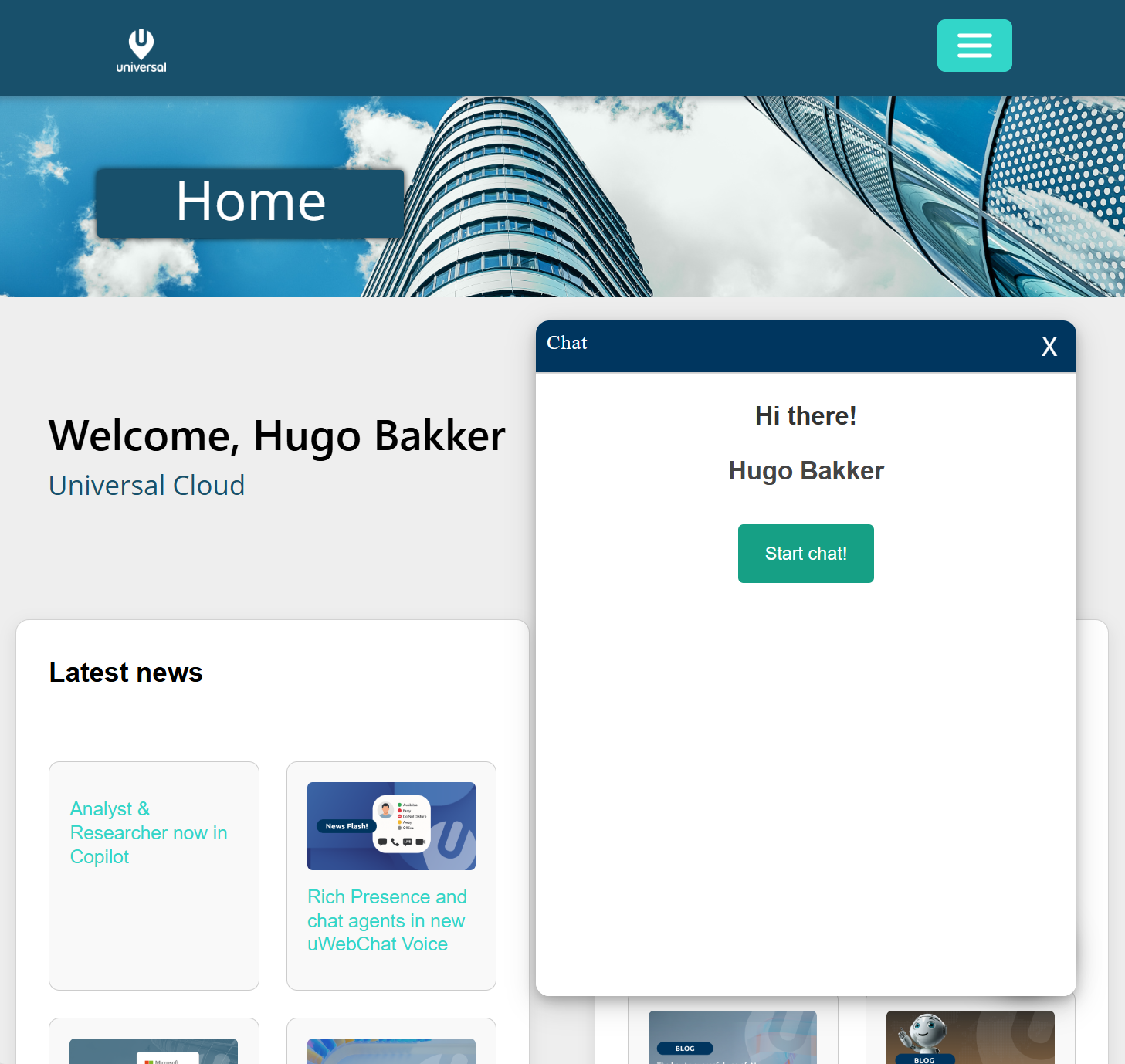Click the Universal Cloud subtitle text
Image resolution: width=1125 pixels, height=1064 pixels.
pos(147,486)
